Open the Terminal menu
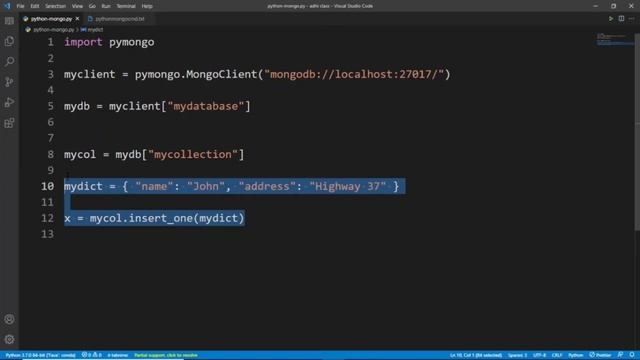This screenshot has width=640, height=360. click(x=126, y=6)
